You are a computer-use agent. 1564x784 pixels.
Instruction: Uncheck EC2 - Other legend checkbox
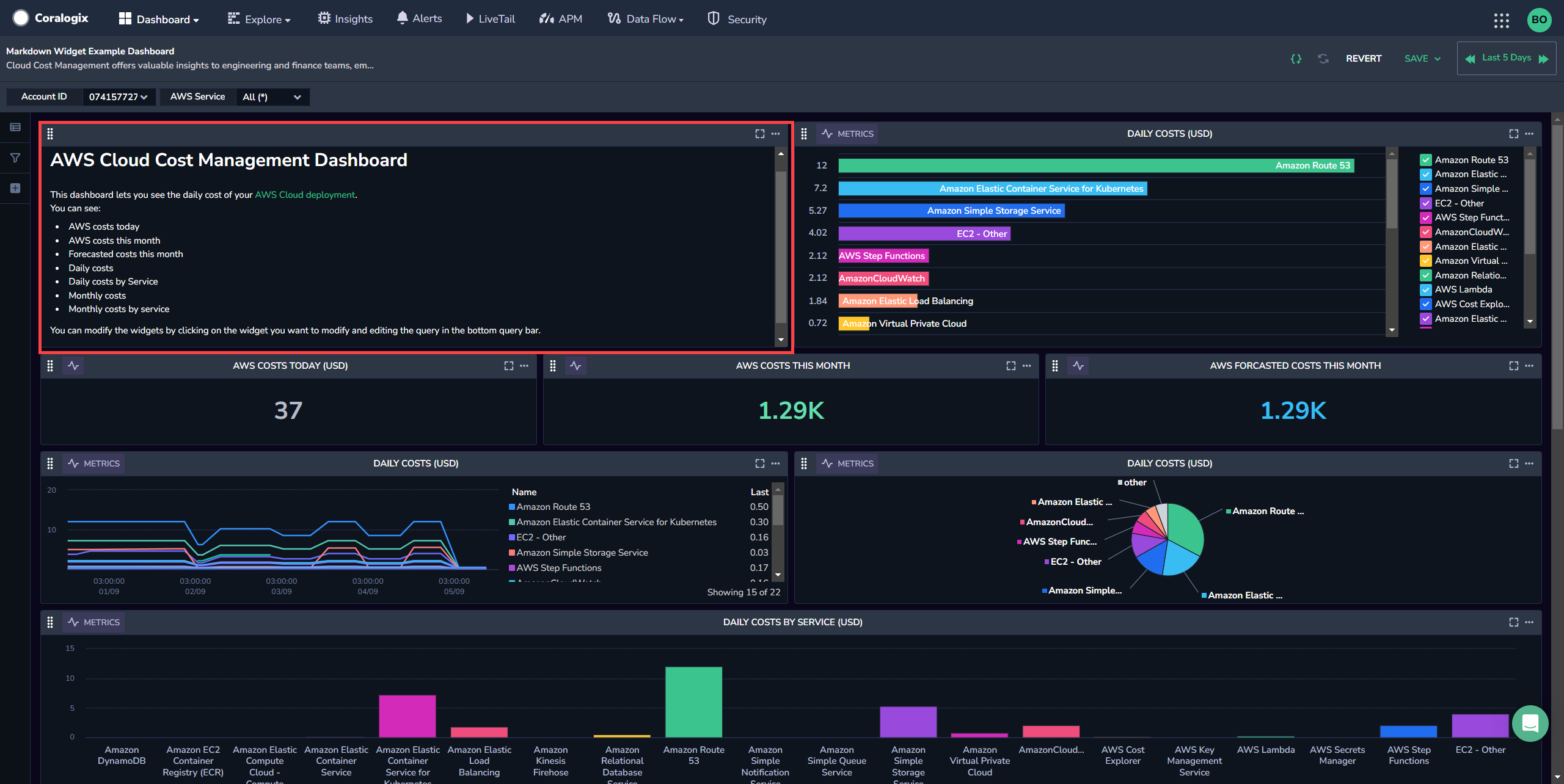pyautogui.click(x=1425, y=203)
